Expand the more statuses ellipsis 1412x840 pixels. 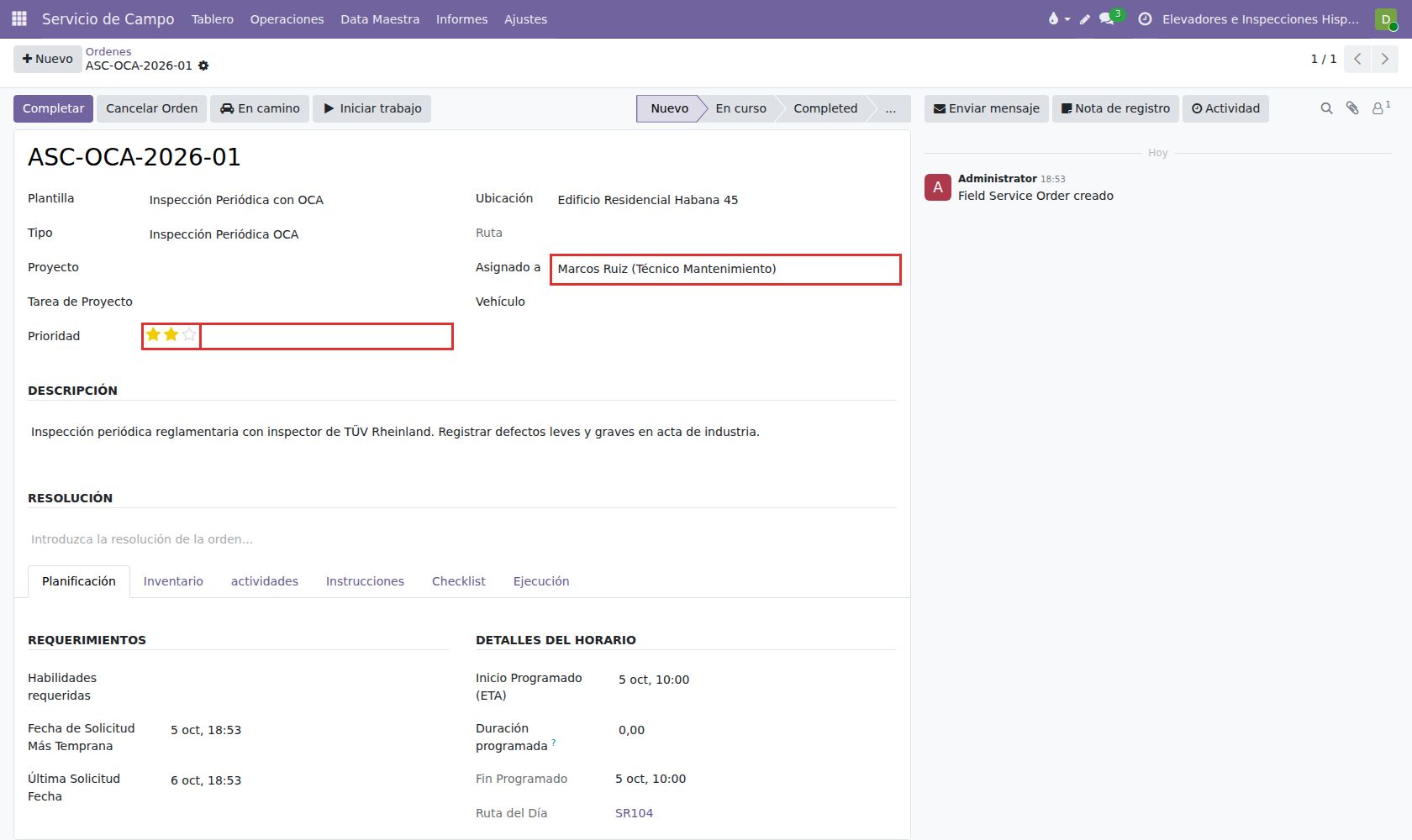pyautogui.click(x=890, y=108)
